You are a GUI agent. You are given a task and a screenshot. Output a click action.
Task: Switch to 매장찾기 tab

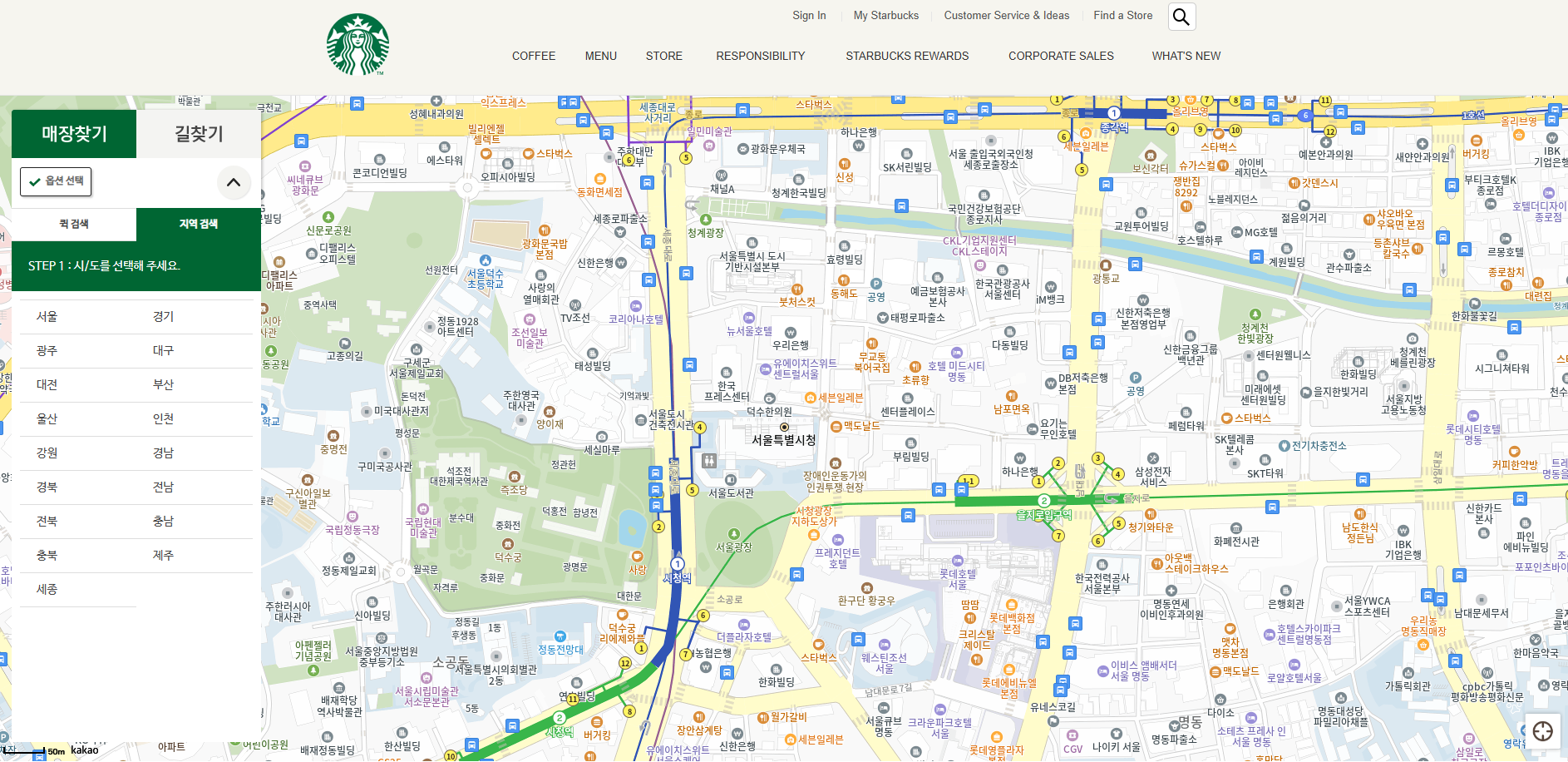tap(74, 134)
